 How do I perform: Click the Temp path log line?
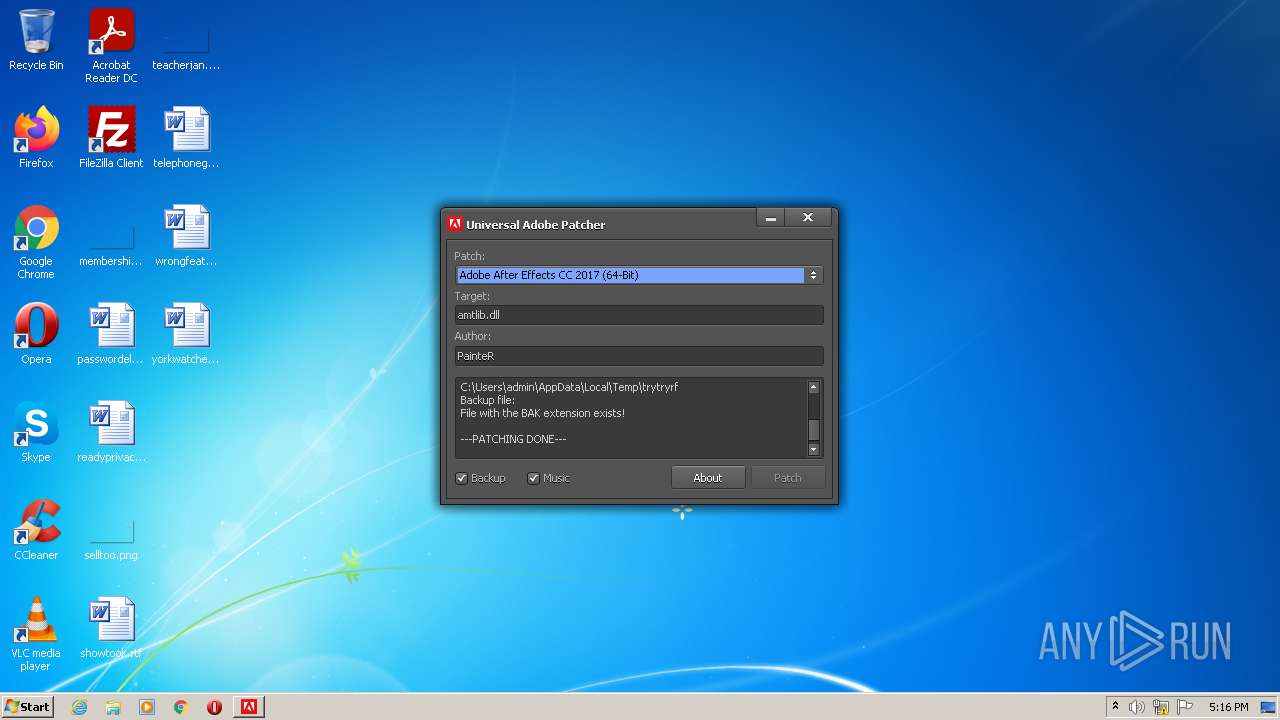569,387
